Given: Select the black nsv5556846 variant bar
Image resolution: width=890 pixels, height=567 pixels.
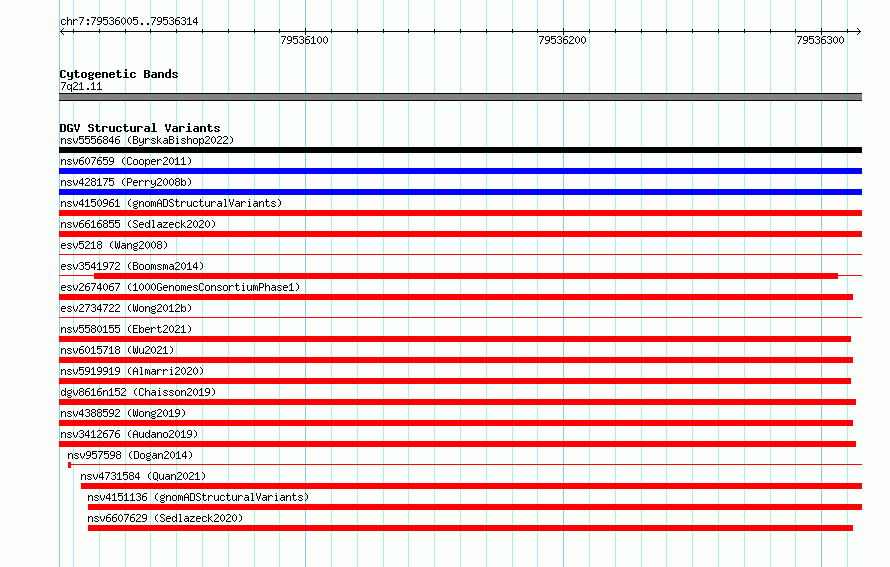Looking at the screenshot, I should (460, 150).
